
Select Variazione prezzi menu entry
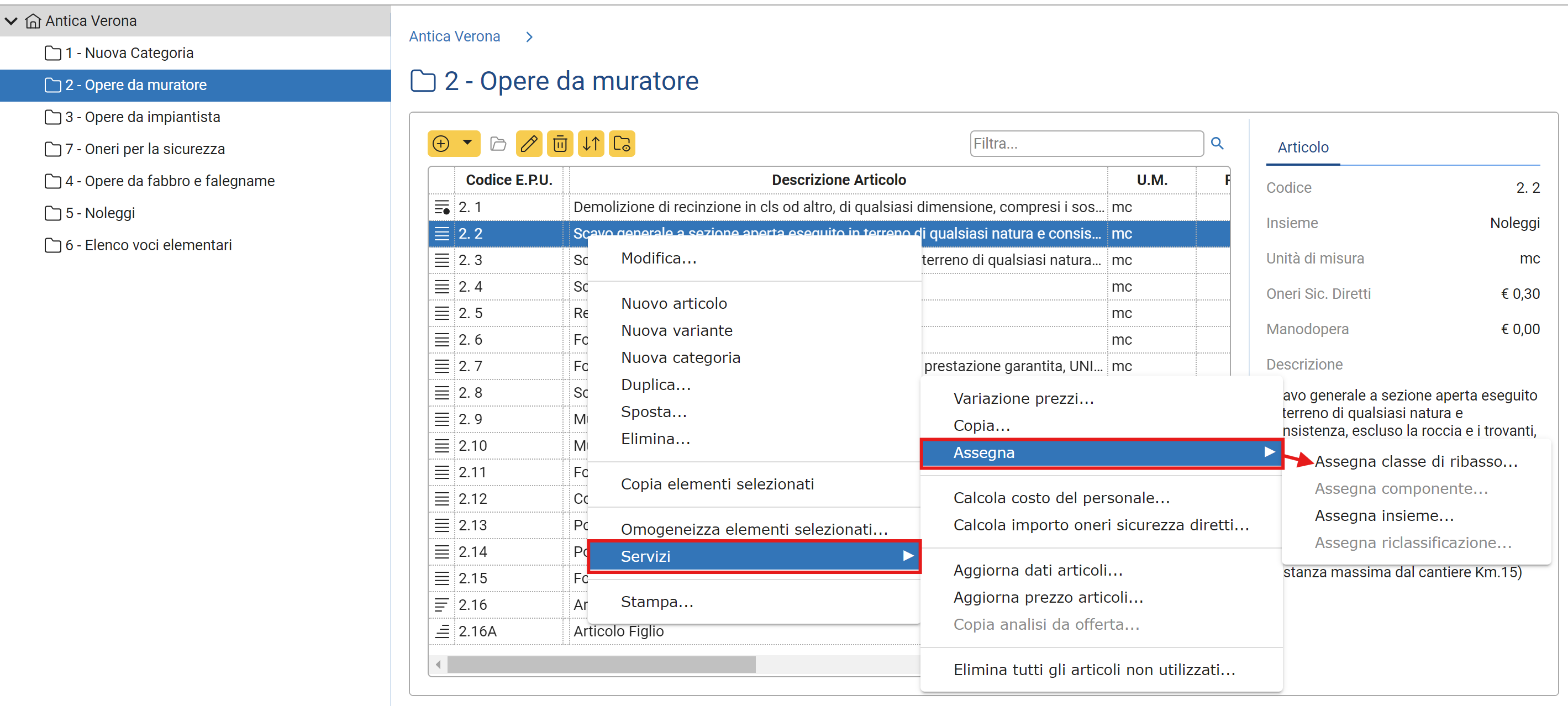[1023, 398]
